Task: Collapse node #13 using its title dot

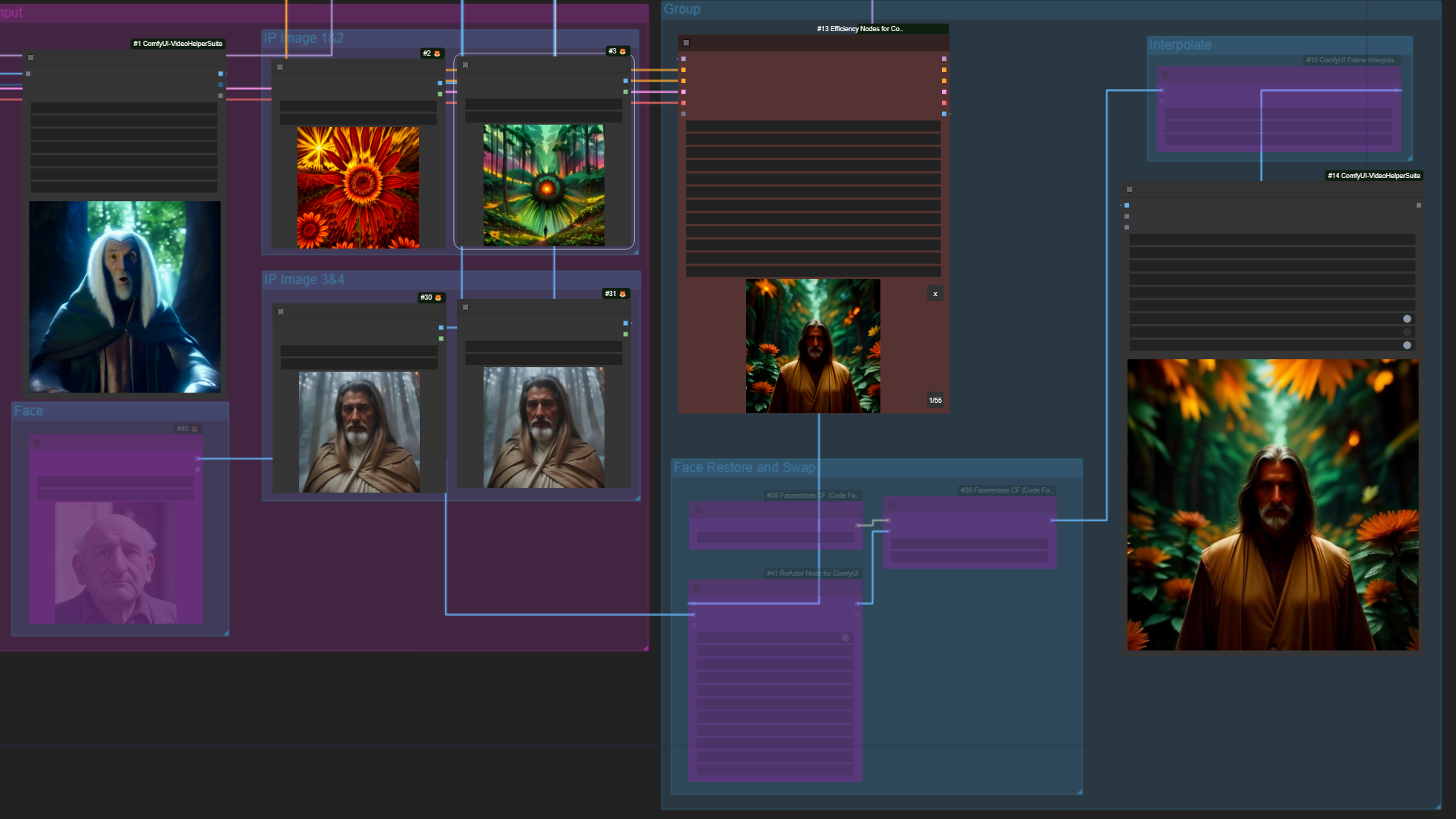Action: pos(686,43)
